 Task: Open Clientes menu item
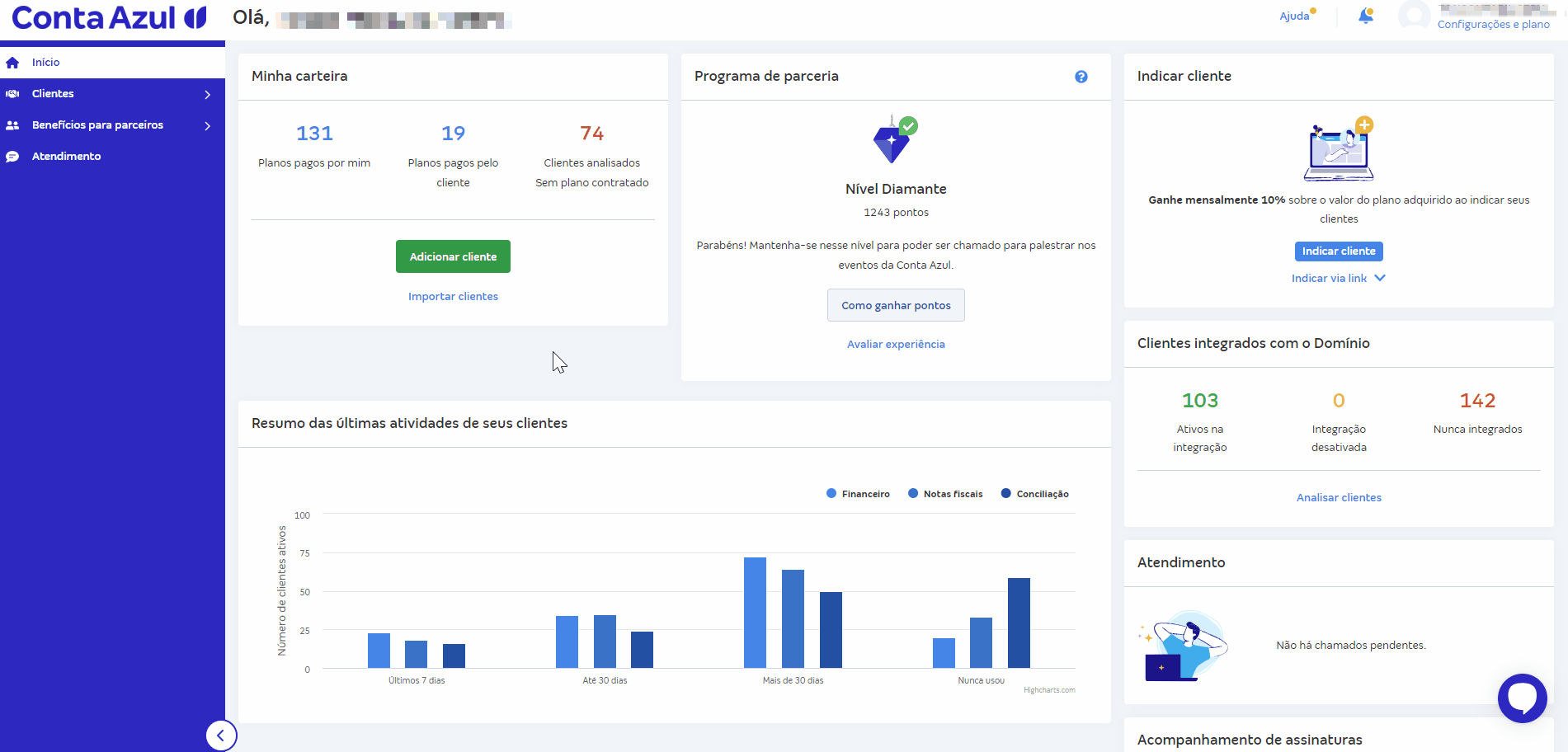pyautogui.click(x=112, y=94)
